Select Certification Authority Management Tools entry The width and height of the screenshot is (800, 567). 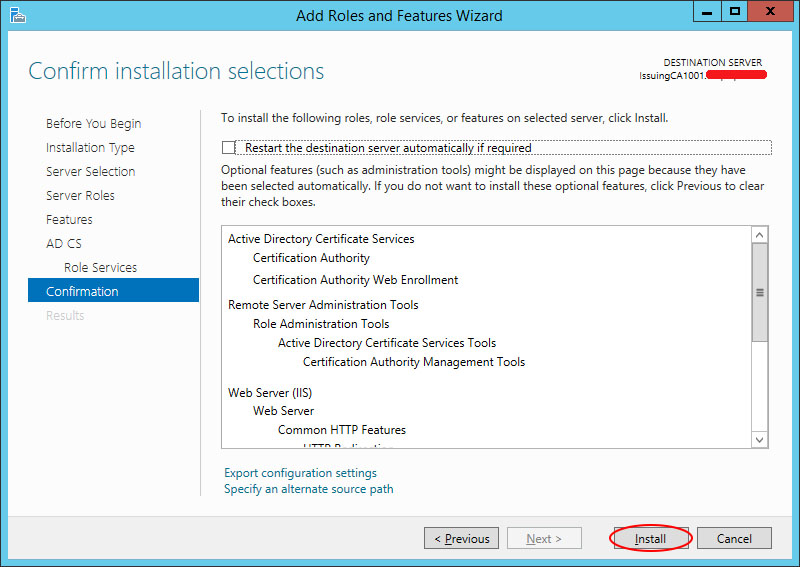click(414, 362)
